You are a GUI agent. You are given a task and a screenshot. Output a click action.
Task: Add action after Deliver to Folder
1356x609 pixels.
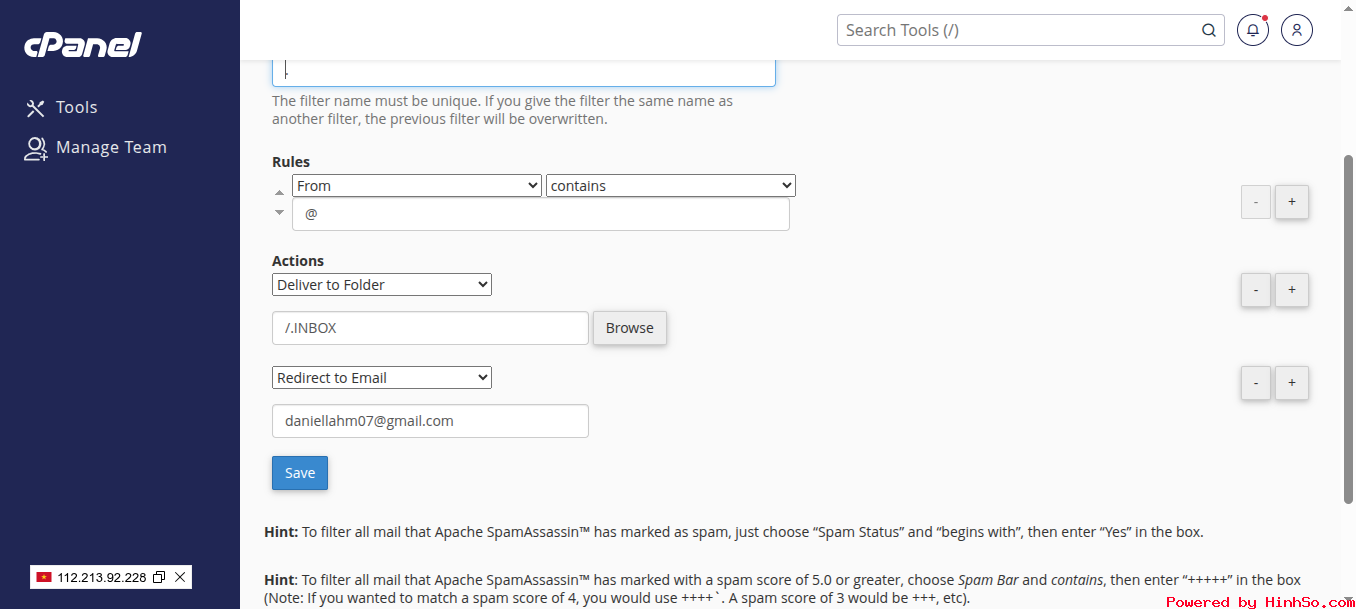pos(1292,290)
